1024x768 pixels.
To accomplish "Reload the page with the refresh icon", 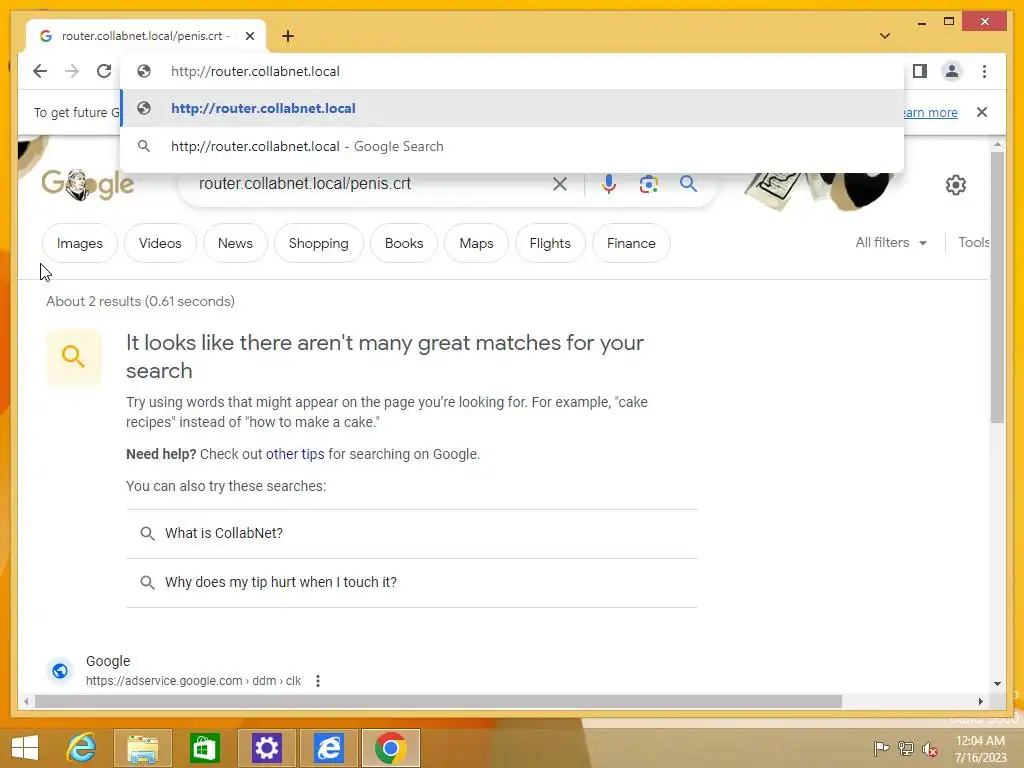I will tap(104, 71).
